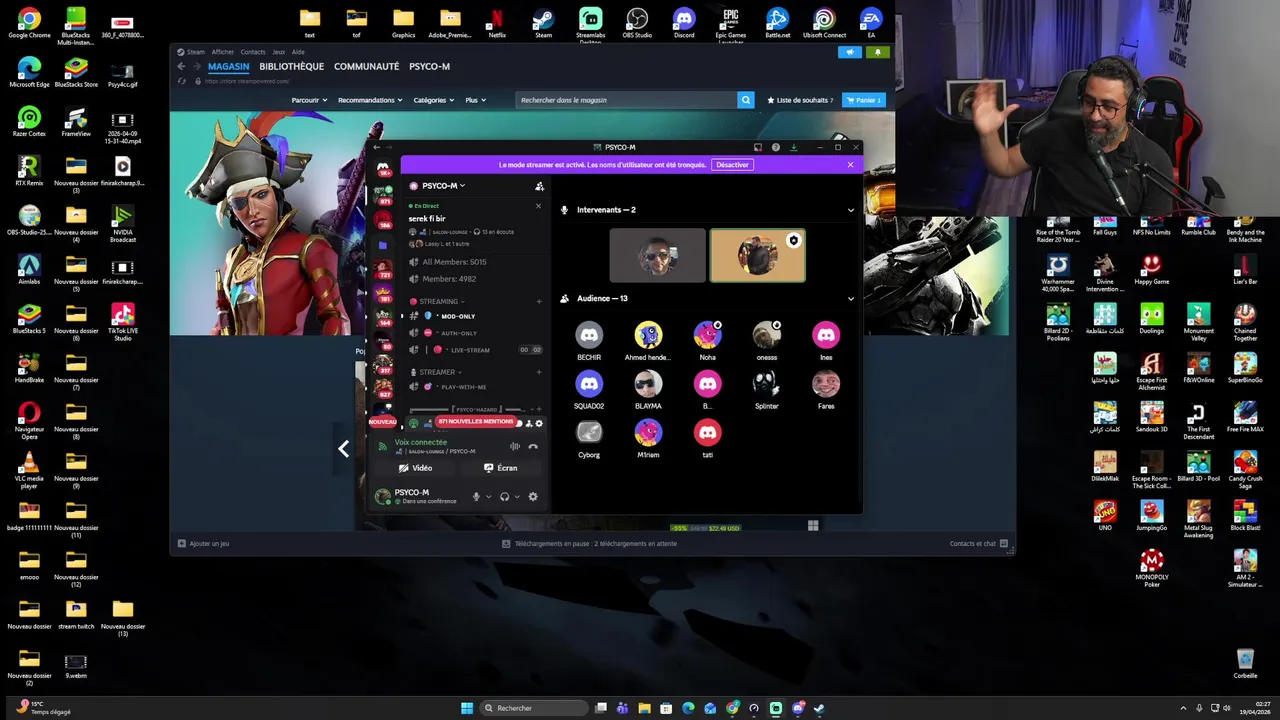Expand Steam store Catégories dropdown
The height and width of the screenshot is (720, 1280).
(434, 100)
